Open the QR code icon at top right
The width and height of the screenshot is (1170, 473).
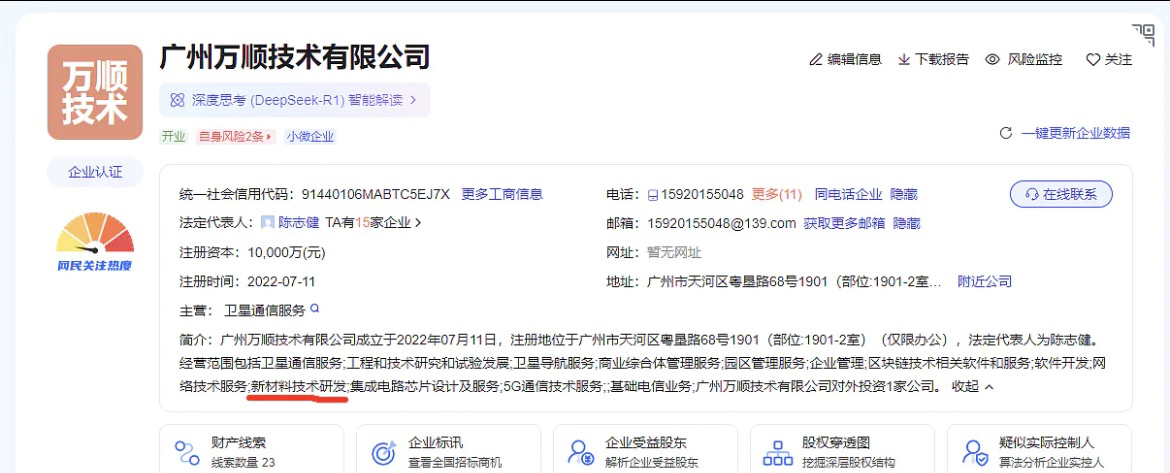click(1142, 34)
